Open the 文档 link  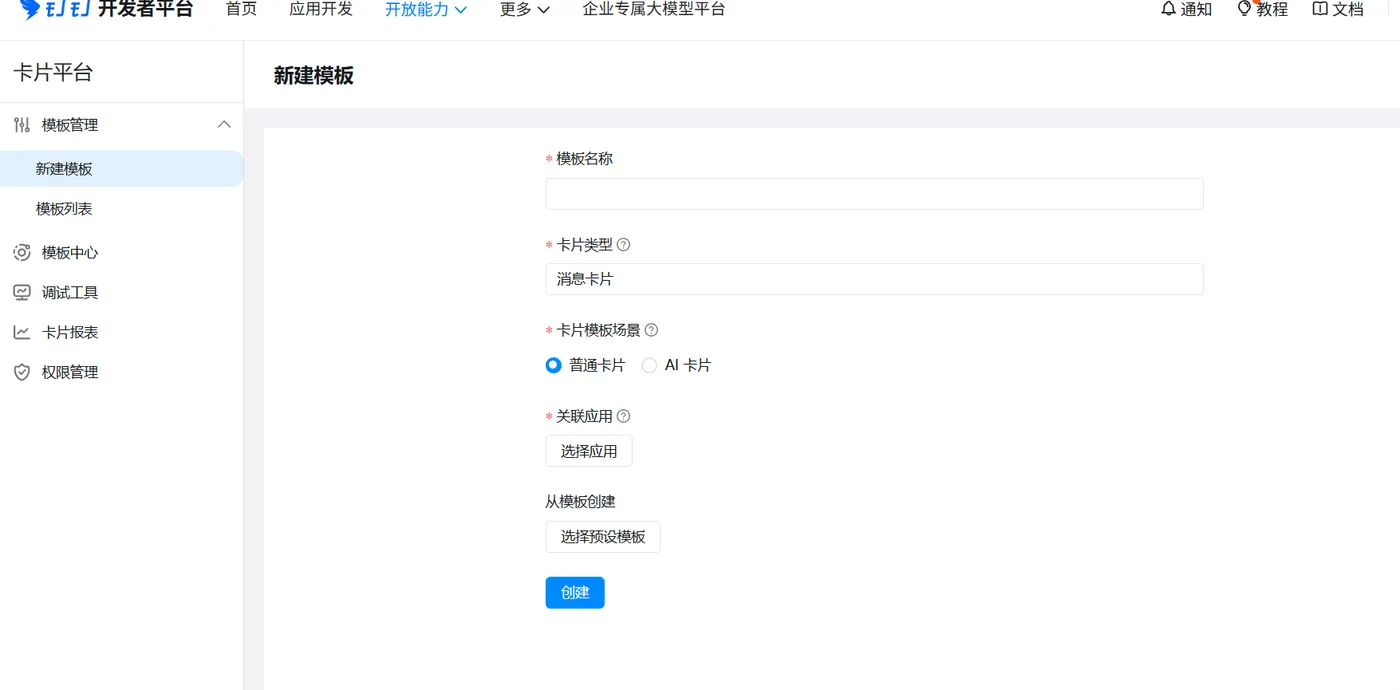pos(1348,9)
